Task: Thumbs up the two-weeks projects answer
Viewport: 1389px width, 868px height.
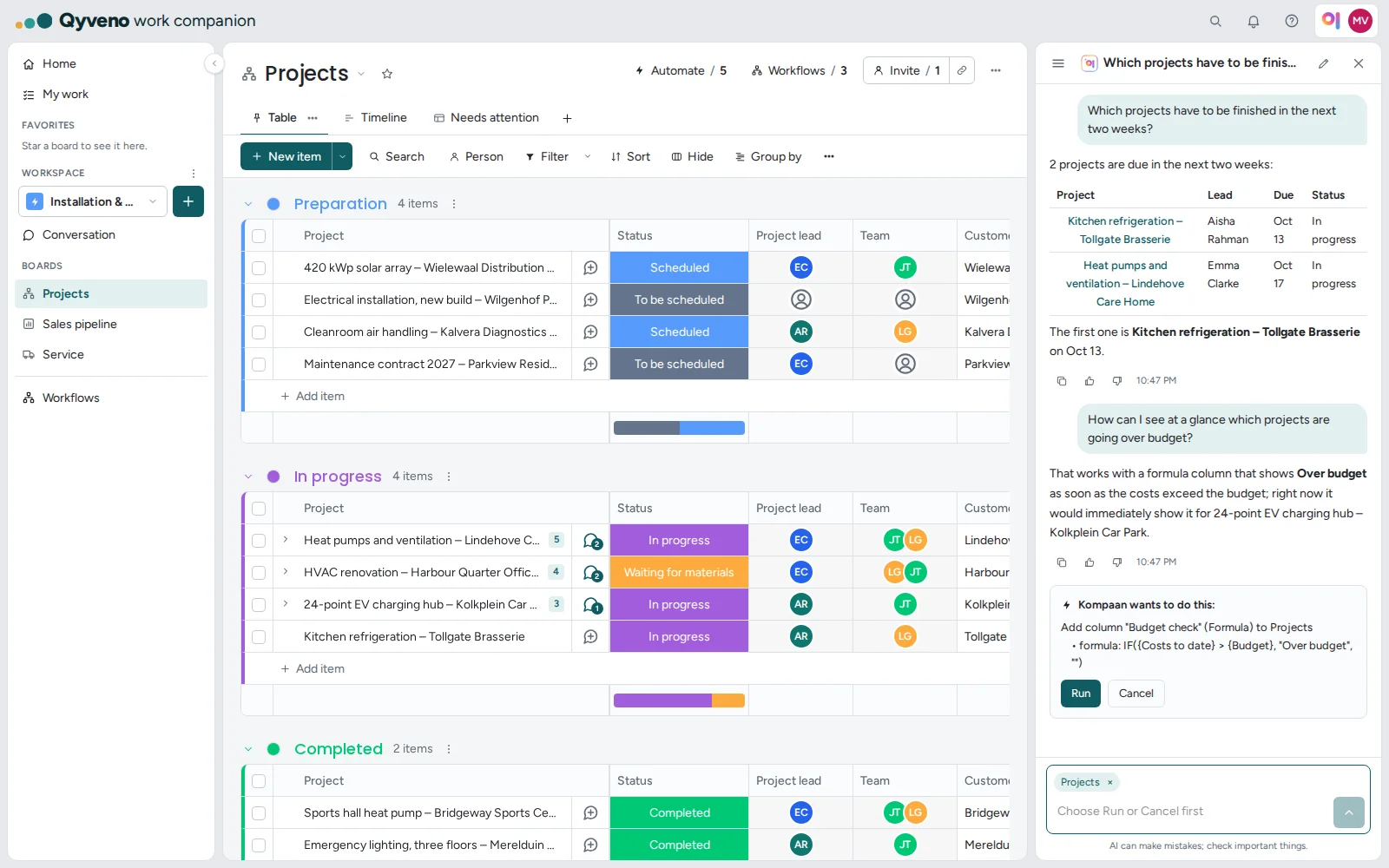Action: [x=1089, y=381]
